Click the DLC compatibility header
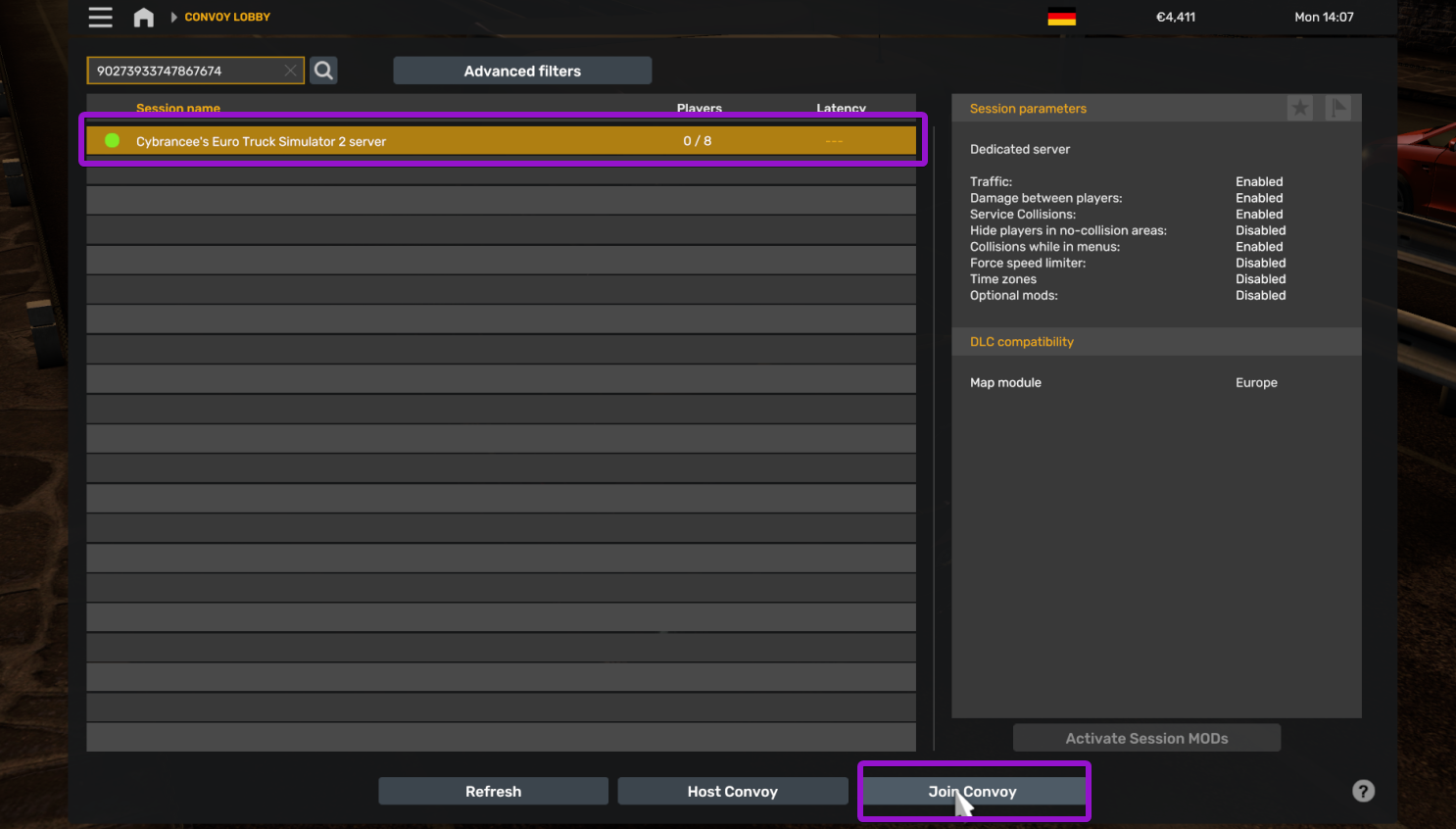The width and height of the screenshot is (1456, 829). 1022,341
